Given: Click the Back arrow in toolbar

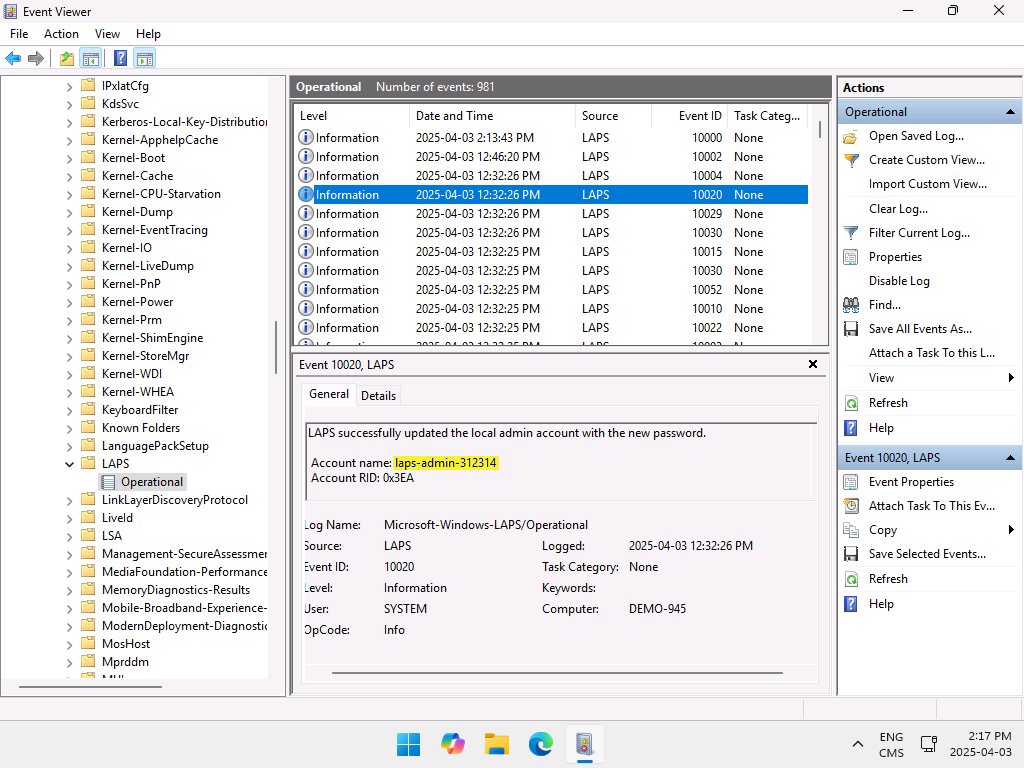Looking at the screenshot, I should (x=13, y=58).
